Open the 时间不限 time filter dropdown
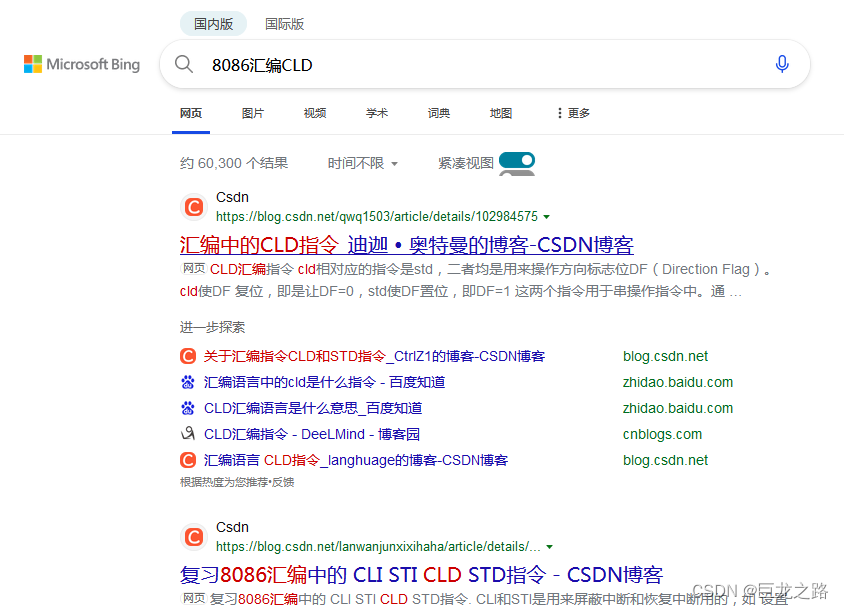This screenshot has width=844, height=609. point(363,163)
